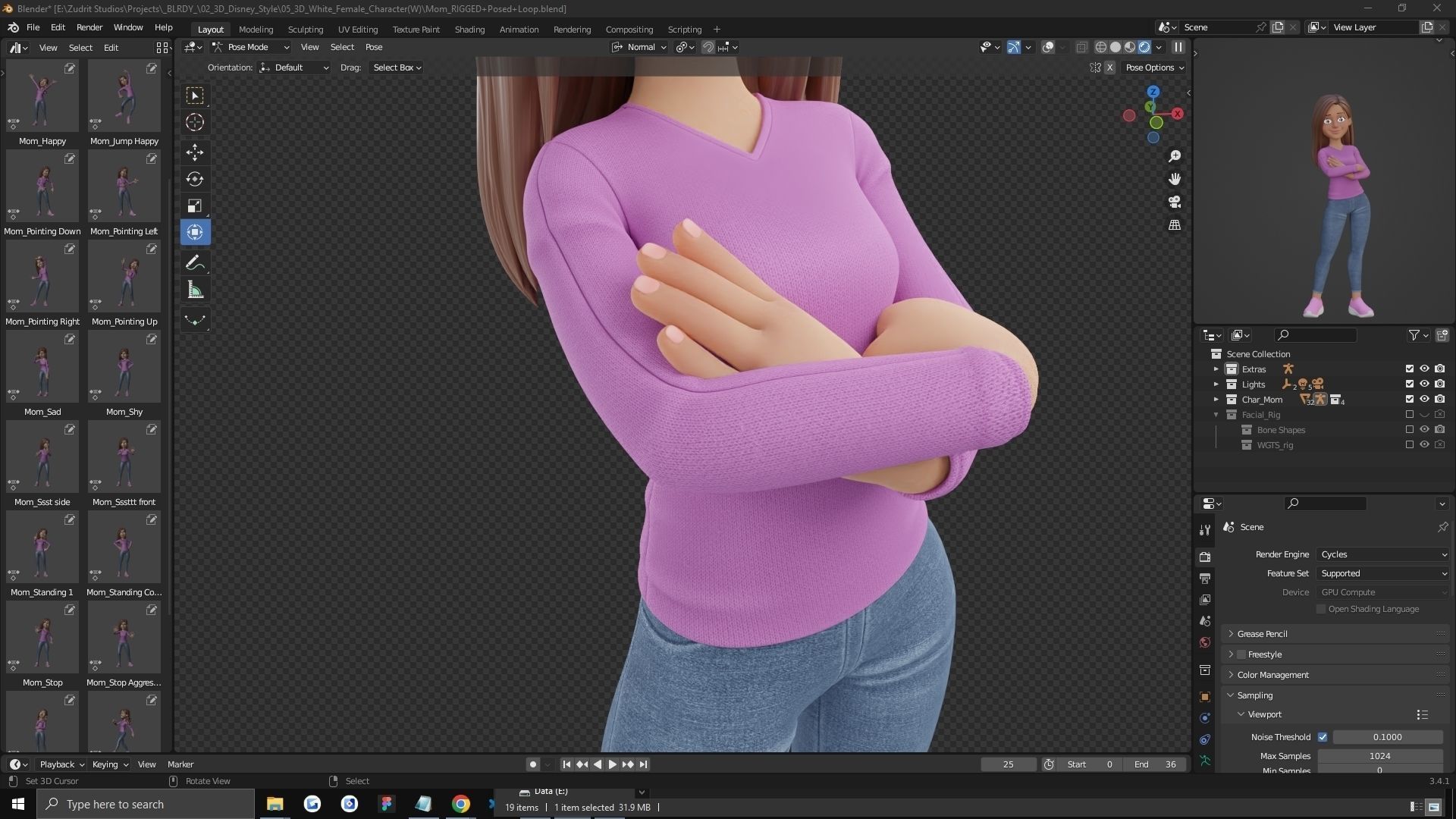This screenshot has height=819, width=1456.
Task: Jump to the timeline start frame
Action: [566, 764]
